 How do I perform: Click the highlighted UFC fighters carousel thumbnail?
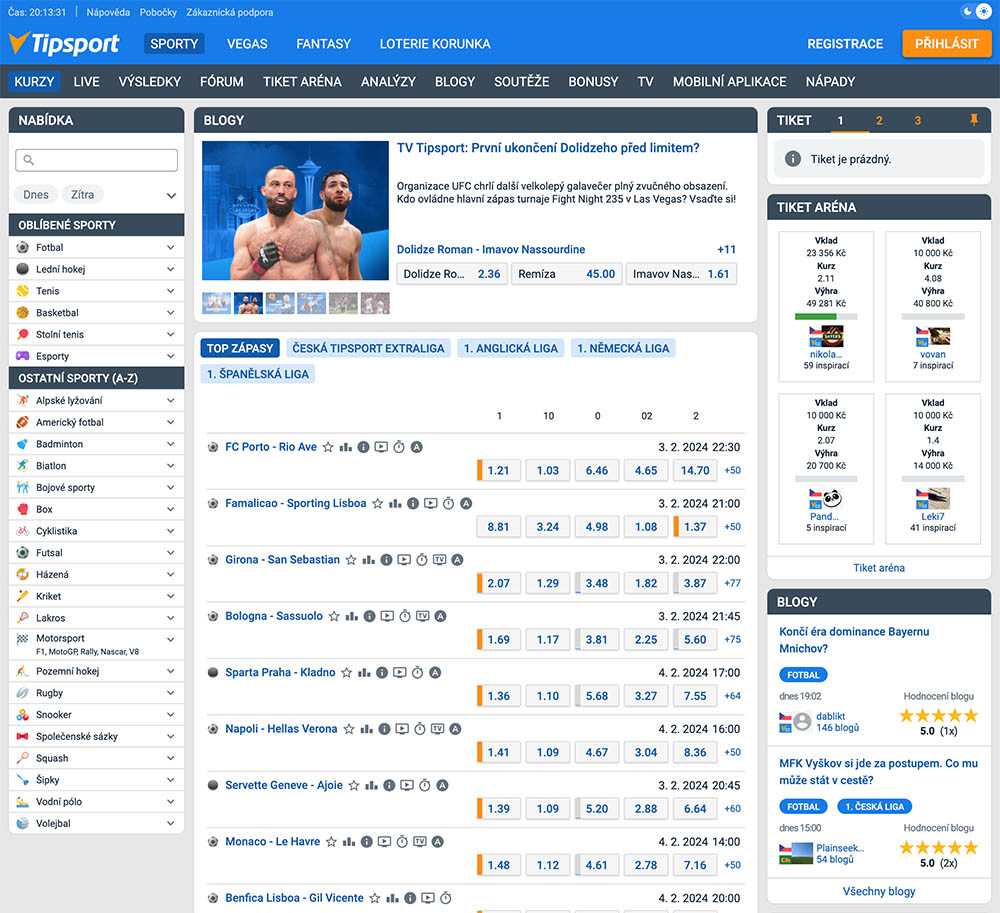248,303
